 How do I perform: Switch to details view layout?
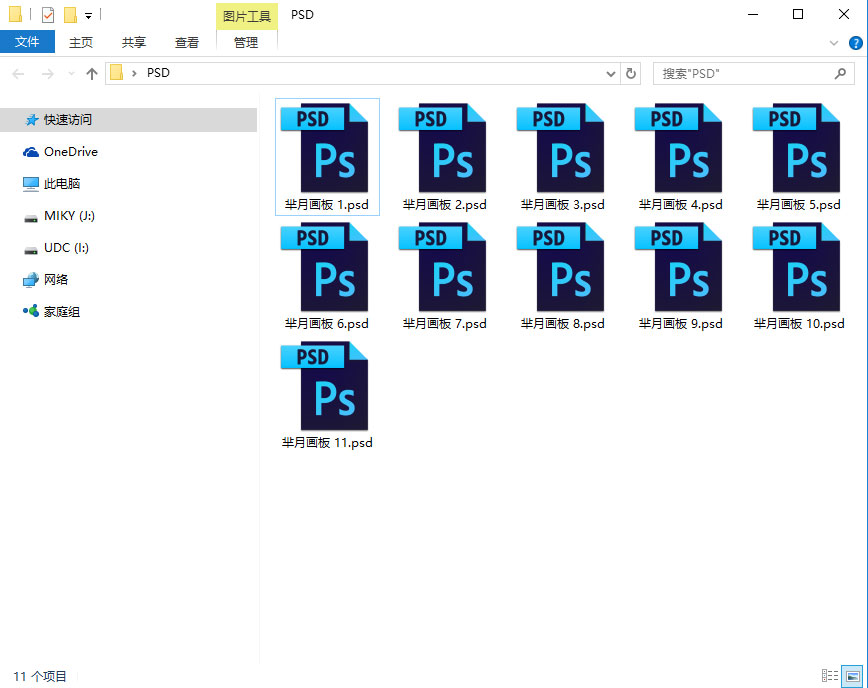pos(830,675)
